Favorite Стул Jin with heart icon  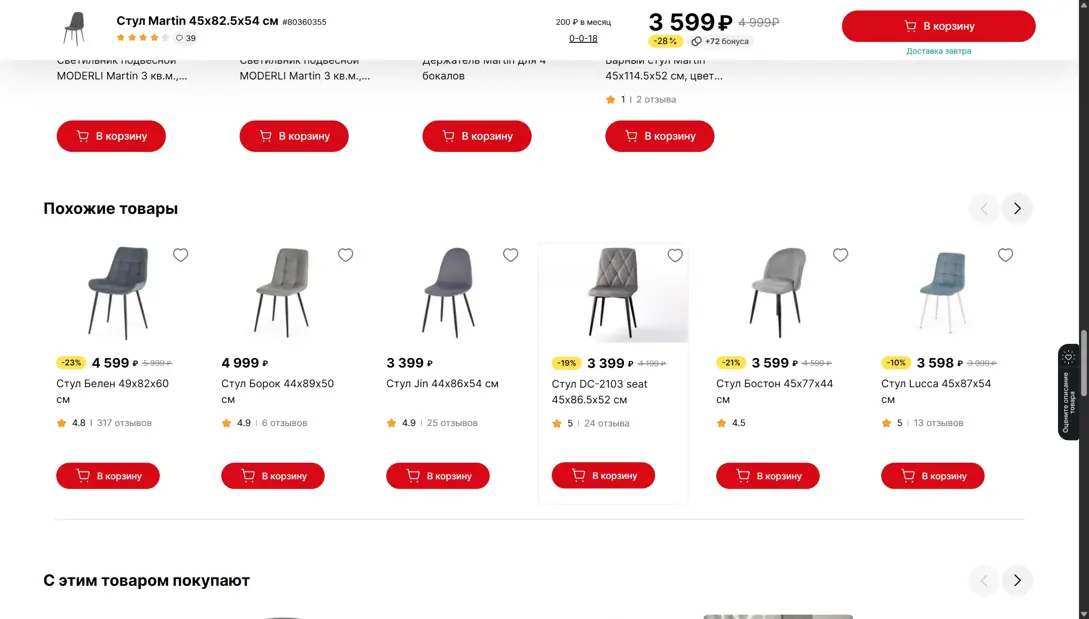pyautogui.click(x=511, y=255)
